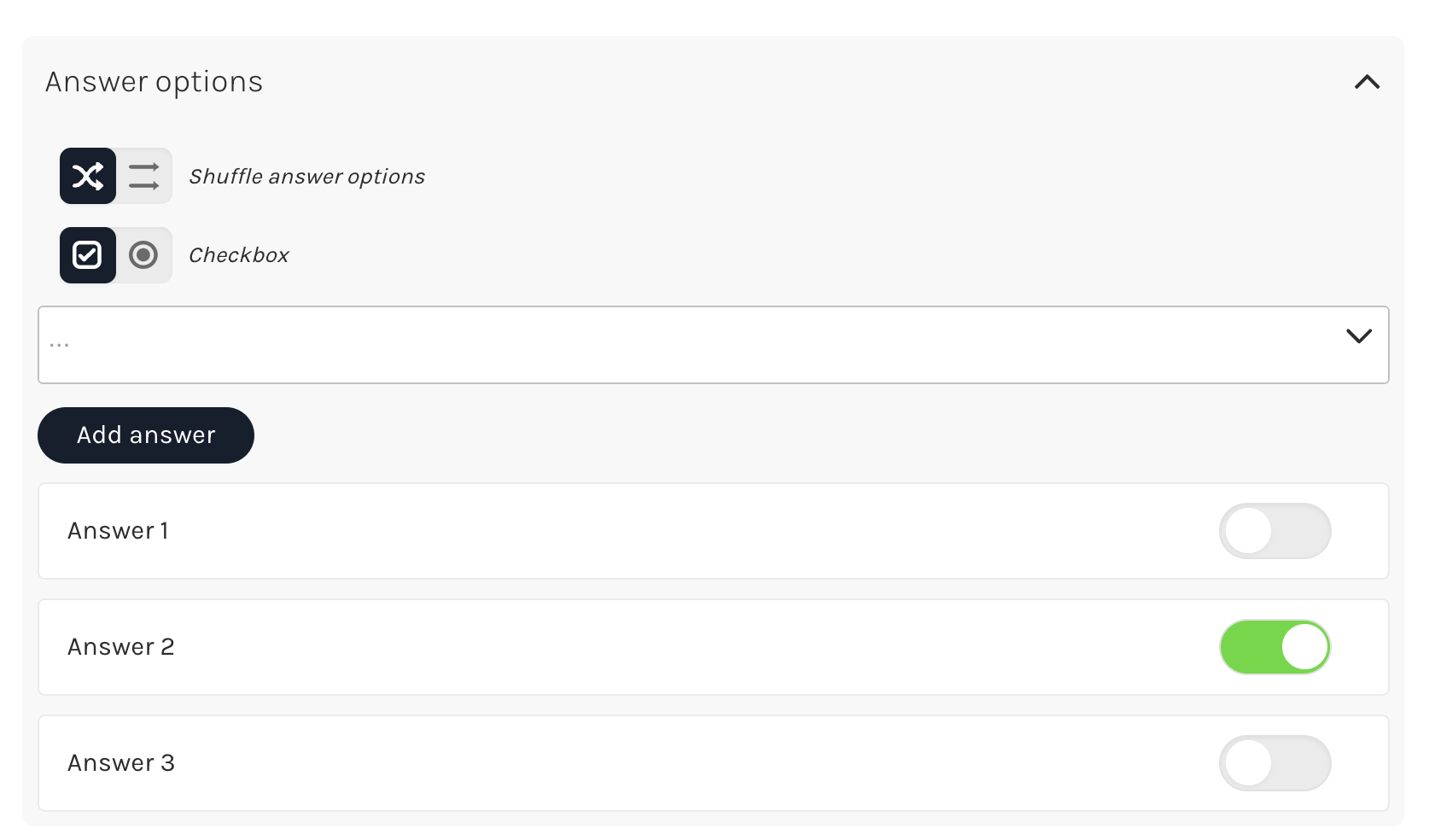The width and height of the screenshot is (1429, 840).
Task: Select the sequential order arrows icon
Action: click(x=143, y=176)
